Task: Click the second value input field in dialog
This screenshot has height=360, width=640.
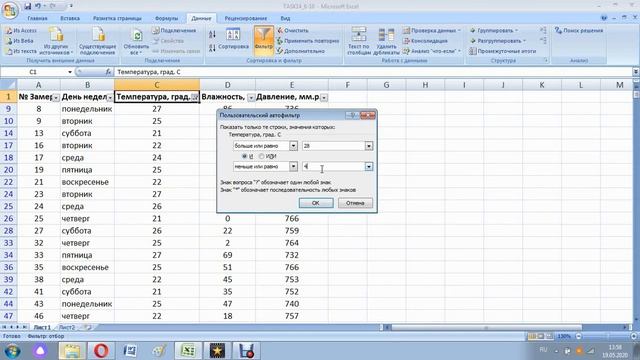Action: [x=333, y=167]
